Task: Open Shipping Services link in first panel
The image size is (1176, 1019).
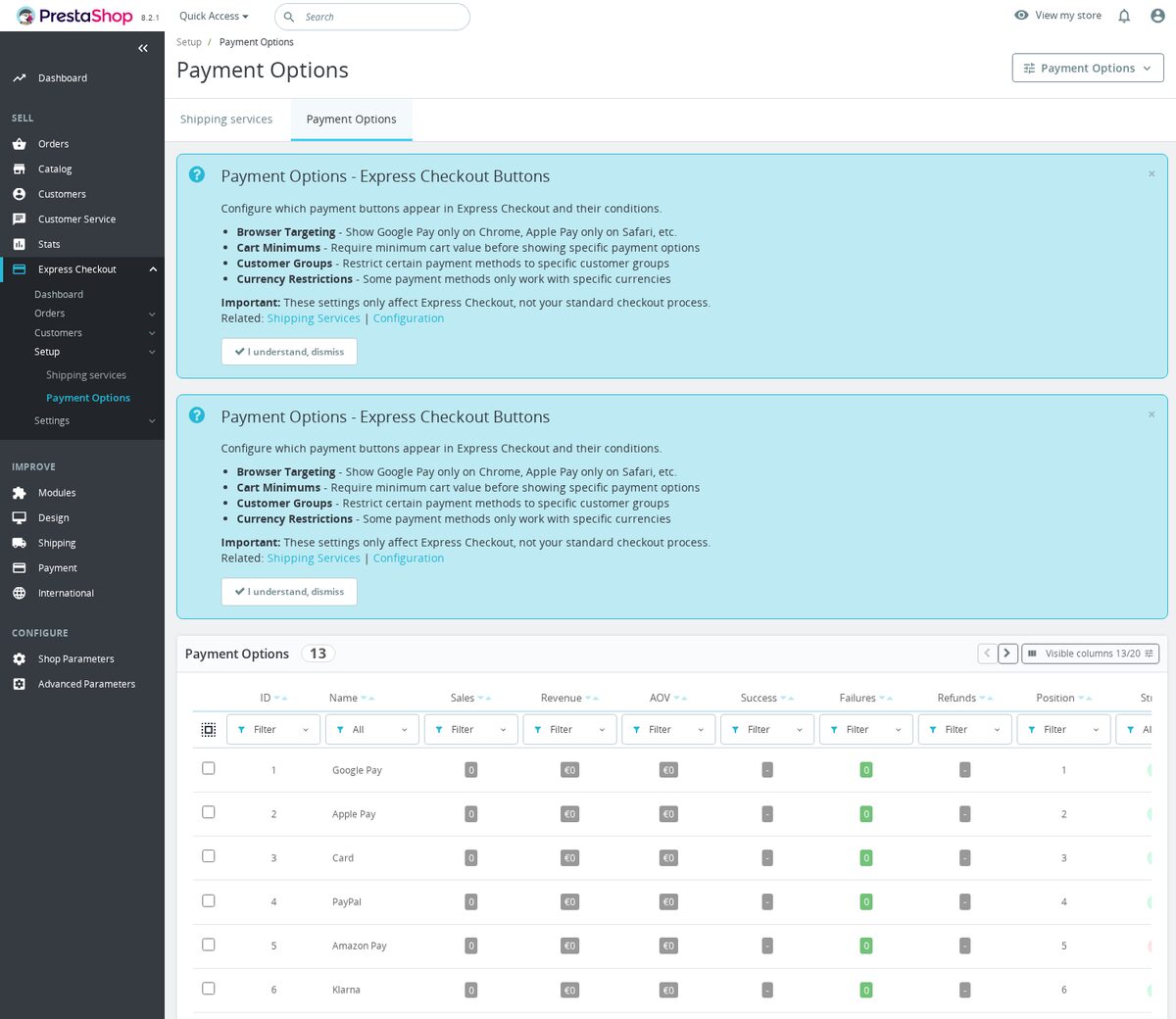Action: (x=314, y=318)
